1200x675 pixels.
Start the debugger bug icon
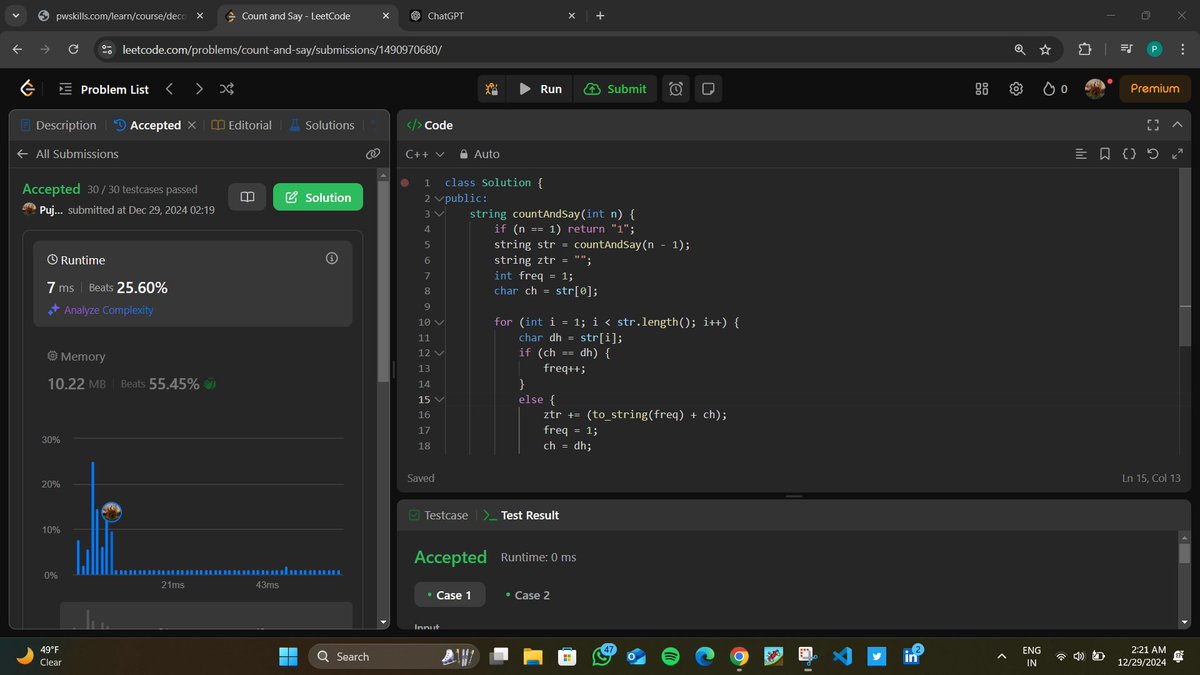click(x=491, y=89)
